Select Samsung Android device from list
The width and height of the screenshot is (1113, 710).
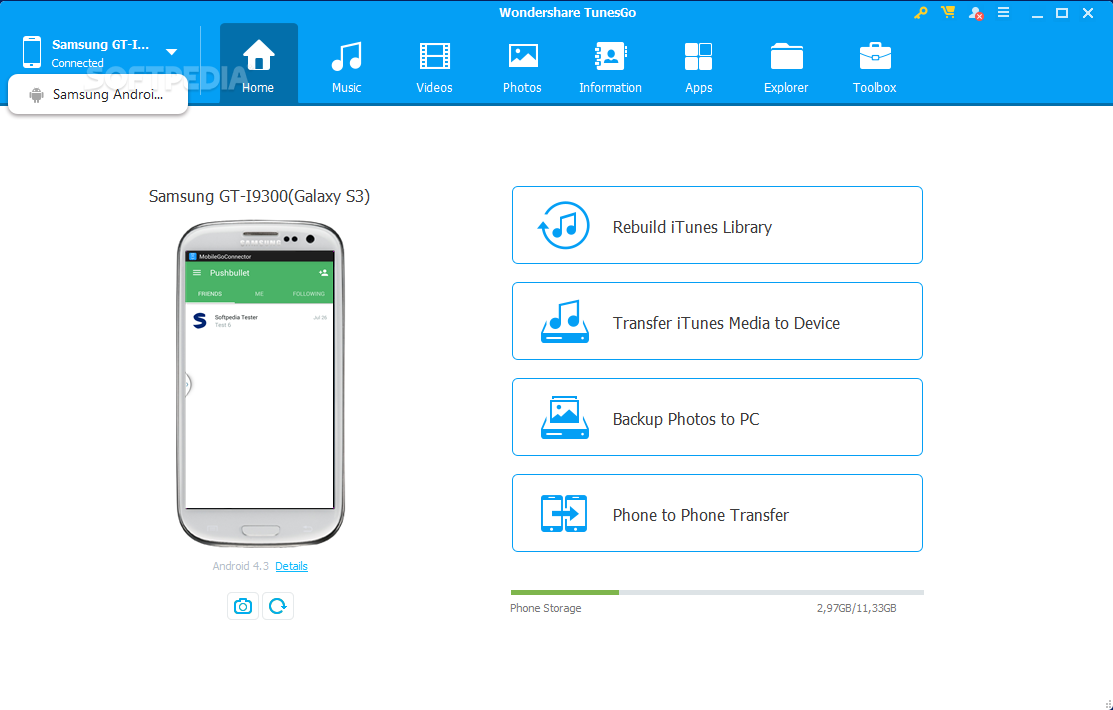click(x=98, y=94)
